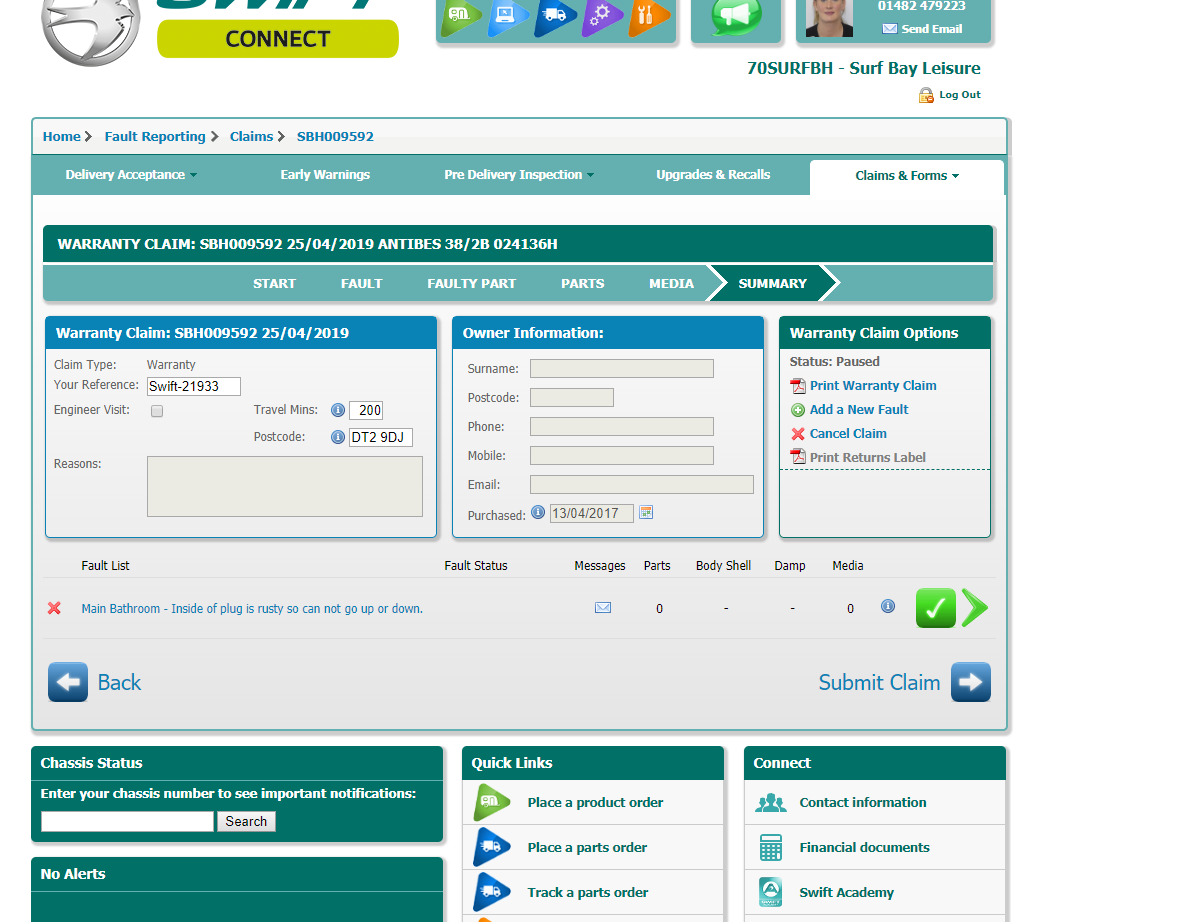The image size is (1187, 922).
Task: Click the claim Postcode field DT2 9DJ
Action: 381,438
